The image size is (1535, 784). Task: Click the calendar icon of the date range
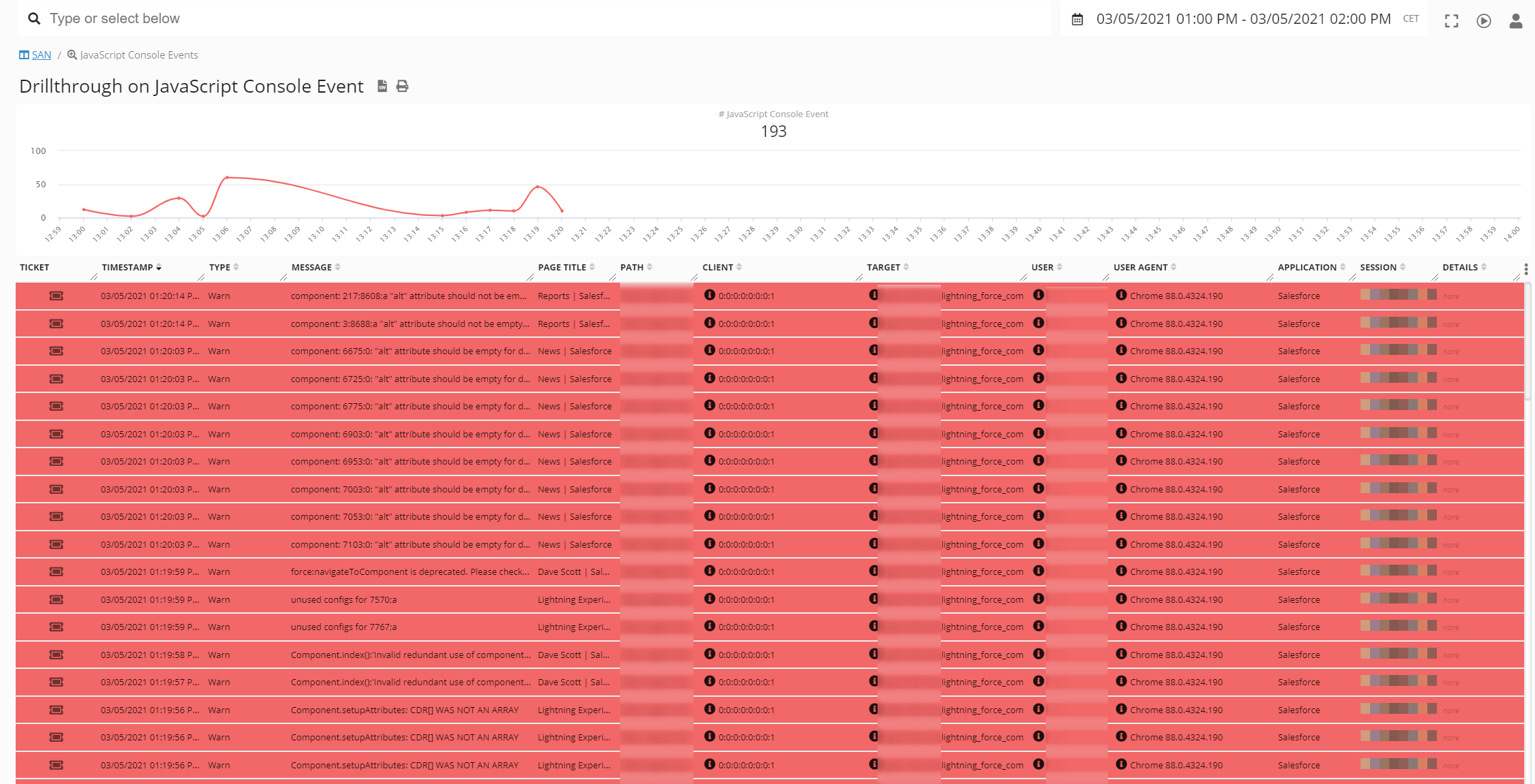1077,20
